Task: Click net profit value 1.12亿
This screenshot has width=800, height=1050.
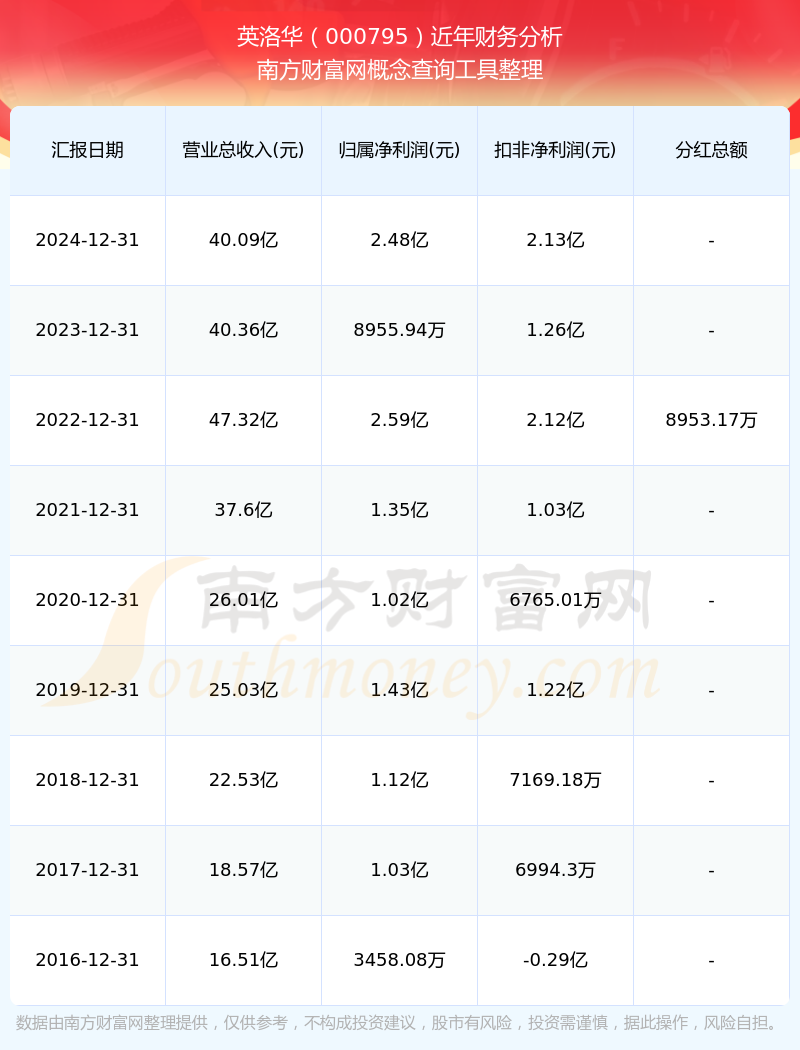Action: [400, 780]
